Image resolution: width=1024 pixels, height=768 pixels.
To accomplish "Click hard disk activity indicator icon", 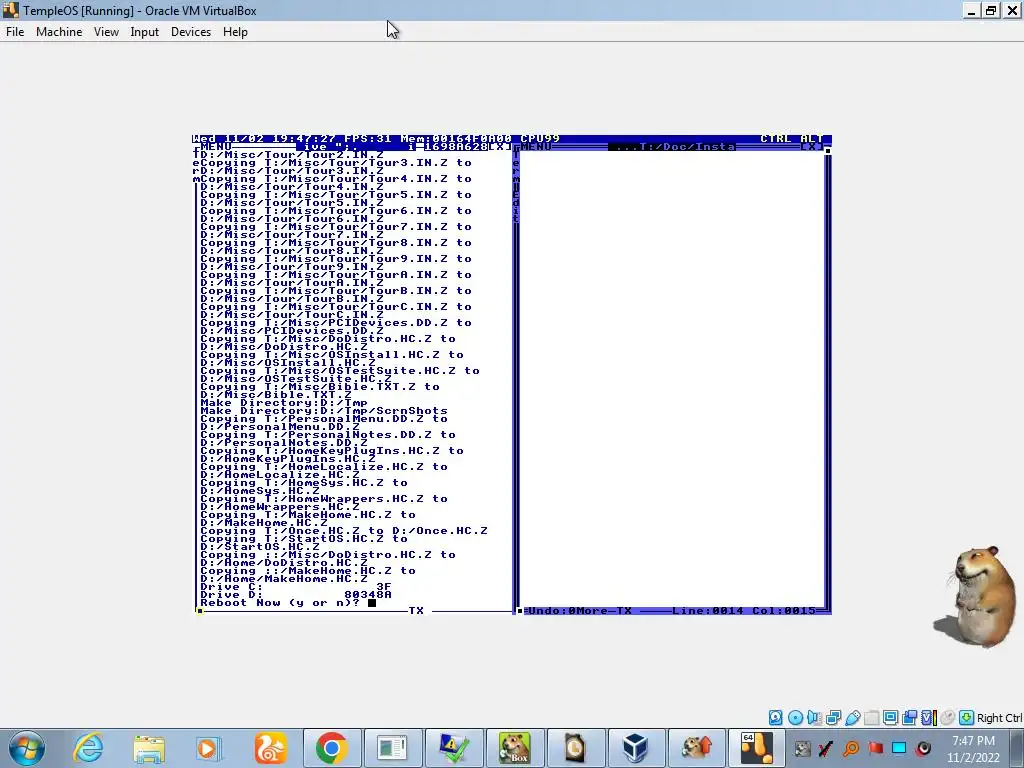I will 775,718.
